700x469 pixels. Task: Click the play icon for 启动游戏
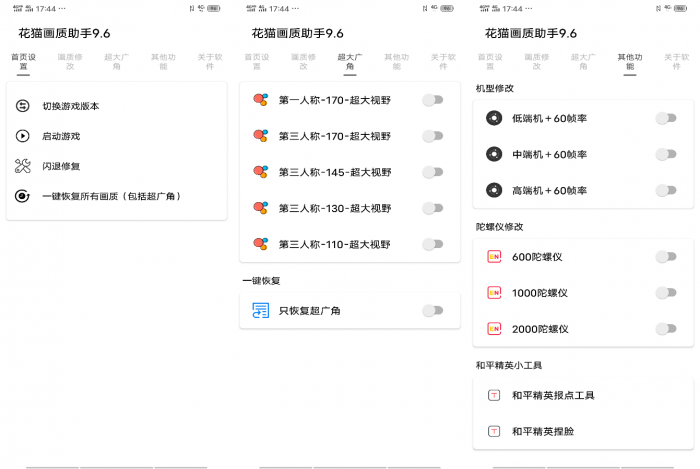pyautogui.click(x=23, y=136)
